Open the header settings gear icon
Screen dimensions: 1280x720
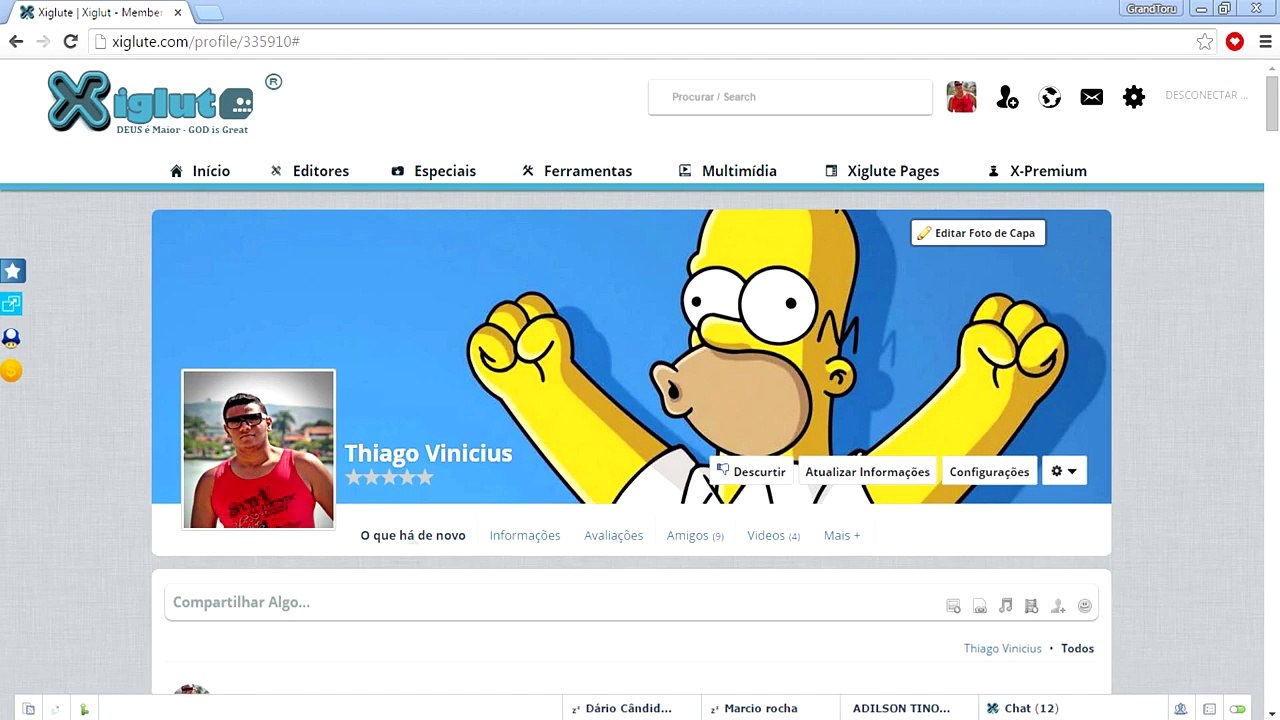point(1134,97)
